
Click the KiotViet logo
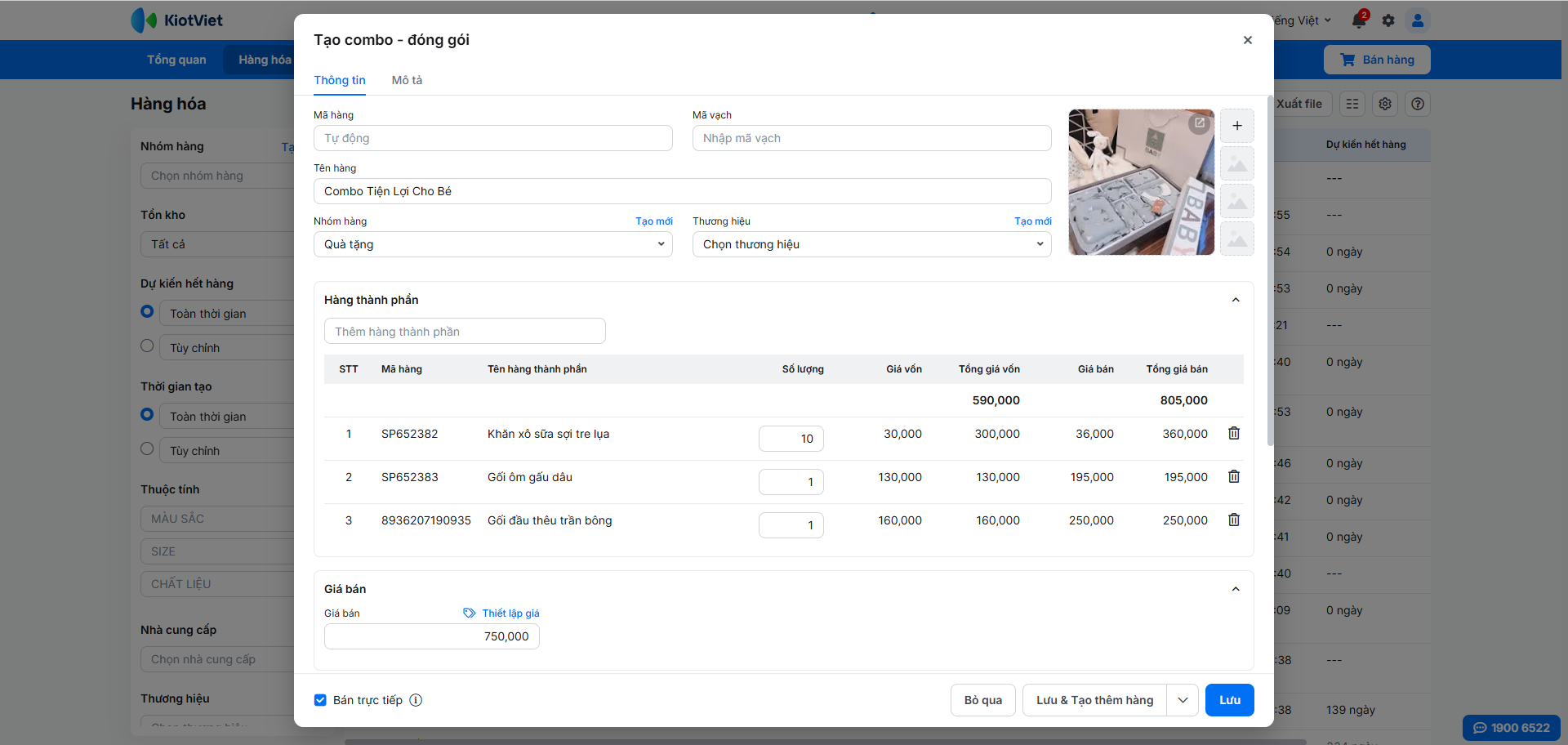pos(177,20)
